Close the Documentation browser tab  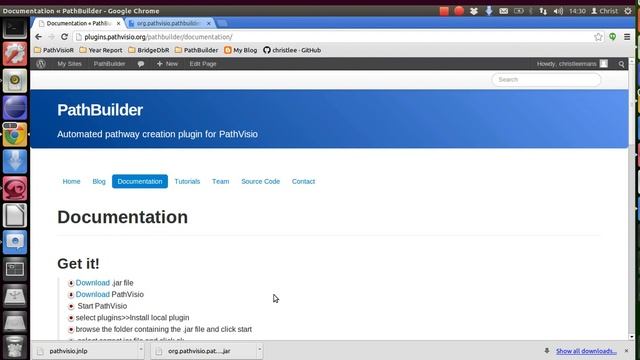coord(118,24)
